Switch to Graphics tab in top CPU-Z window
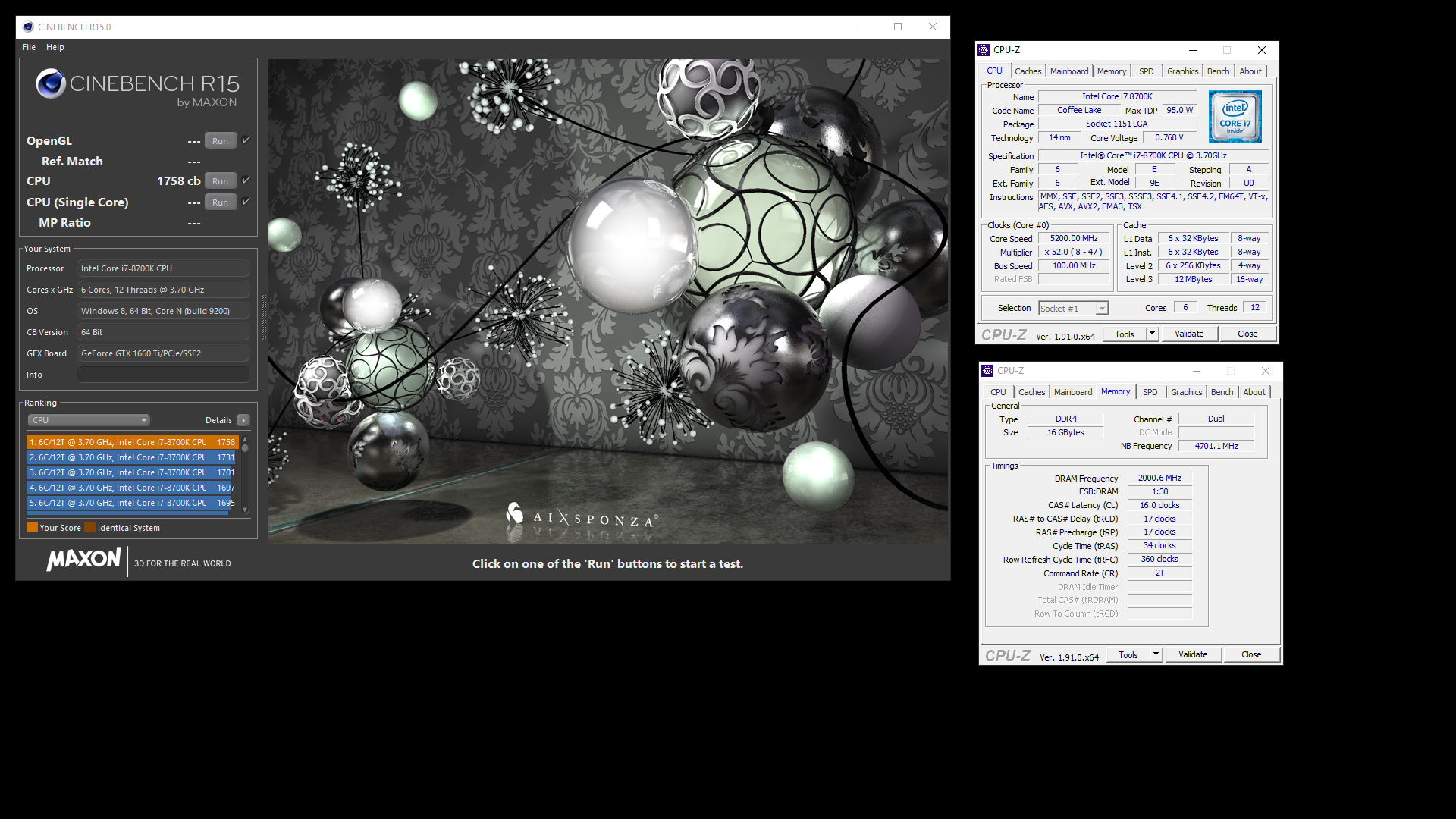The height and width of the screenshot is (819, 1456). [1183, 71]
